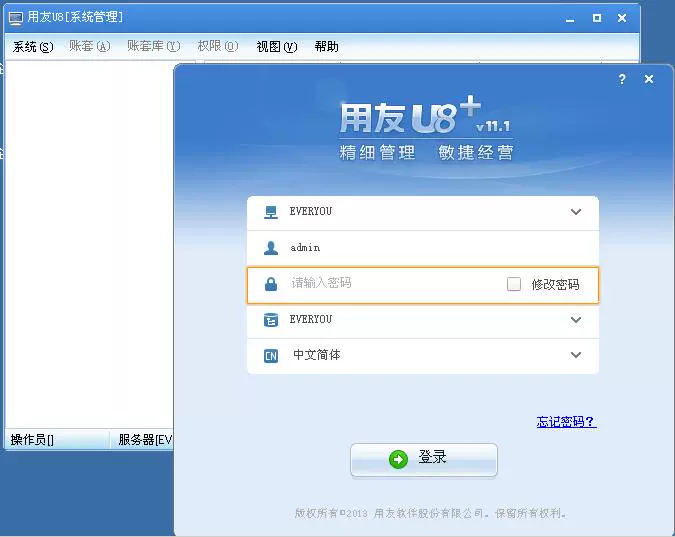Open the 账套(A) menu
The height and width of the screenshot is (537, 675).
(x=90, y=46)
